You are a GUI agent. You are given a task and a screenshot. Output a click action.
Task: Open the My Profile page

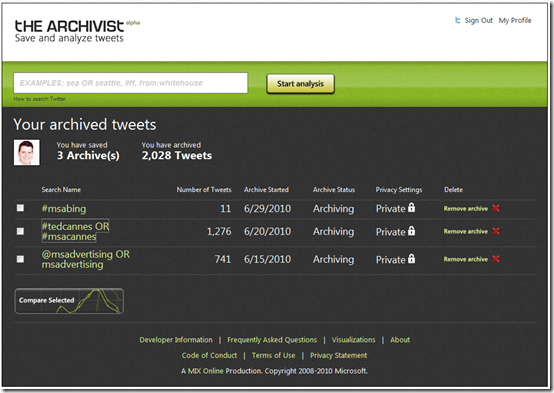(515, 20)
